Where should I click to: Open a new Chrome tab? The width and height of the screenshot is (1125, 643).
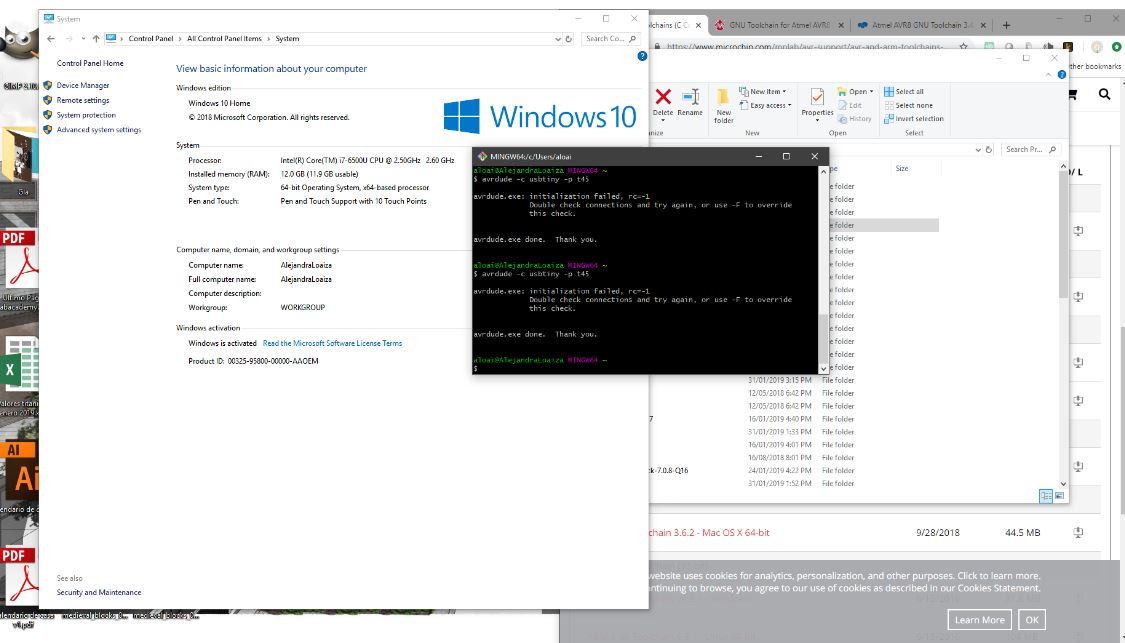click(x=1006, y=25)
